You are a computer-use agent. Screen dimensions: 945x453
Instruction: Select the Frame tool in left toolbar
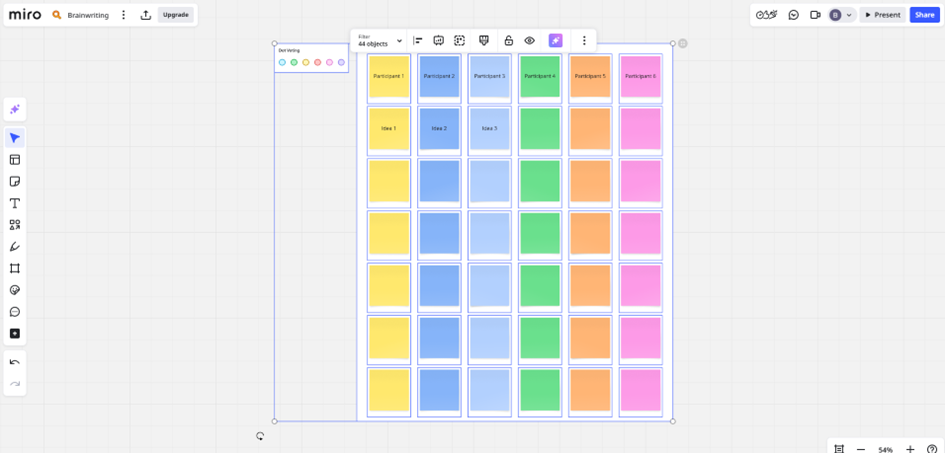pyautogui.click(x=15, y=269)
